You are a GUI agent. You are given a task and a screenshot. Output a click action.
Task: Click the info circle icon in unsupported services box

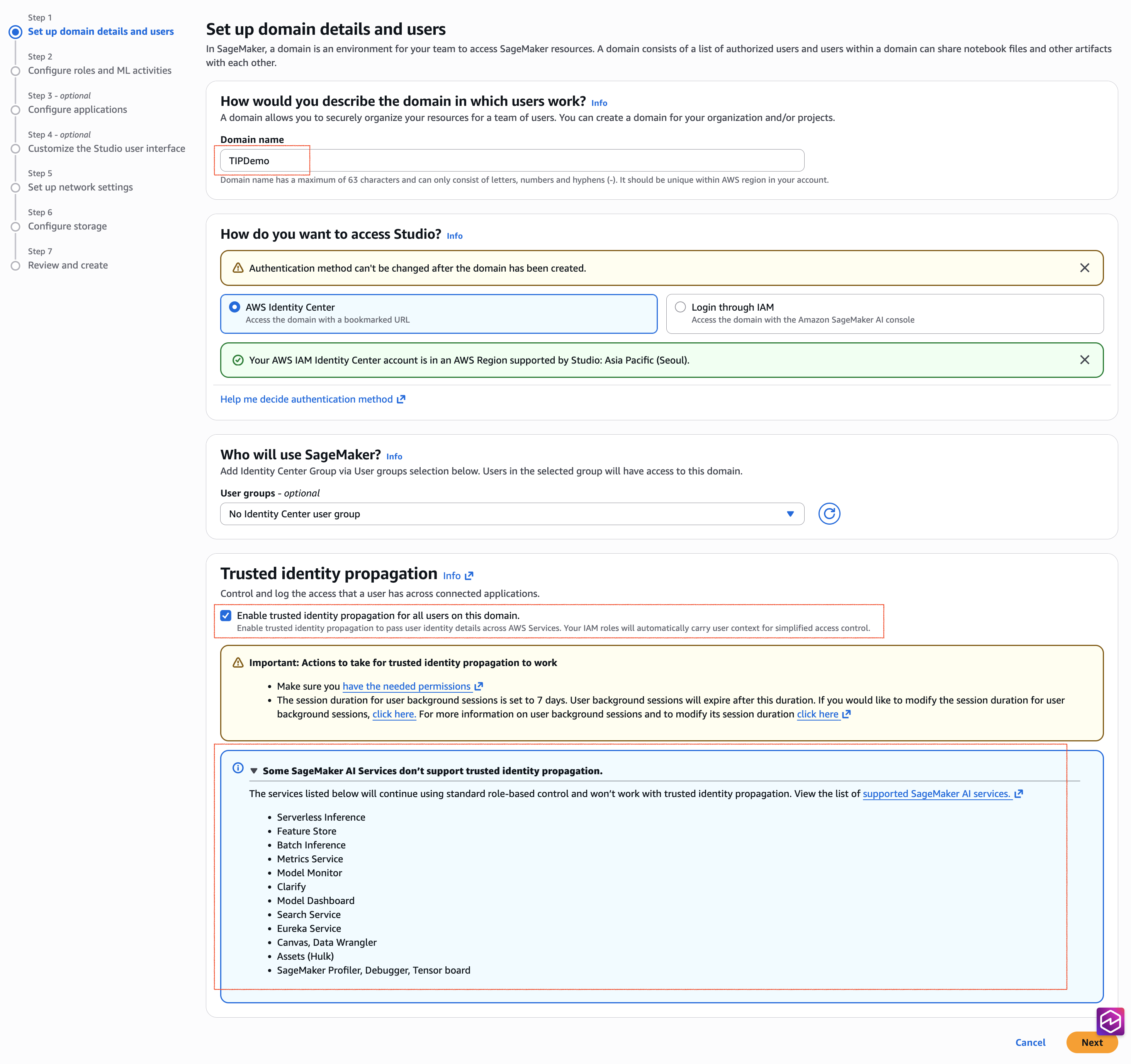238,768
